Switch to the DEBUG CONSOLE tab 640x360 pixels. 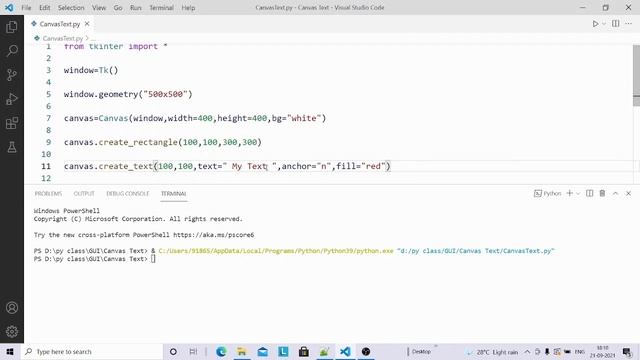pyautogui.click(x=128, y=193)
